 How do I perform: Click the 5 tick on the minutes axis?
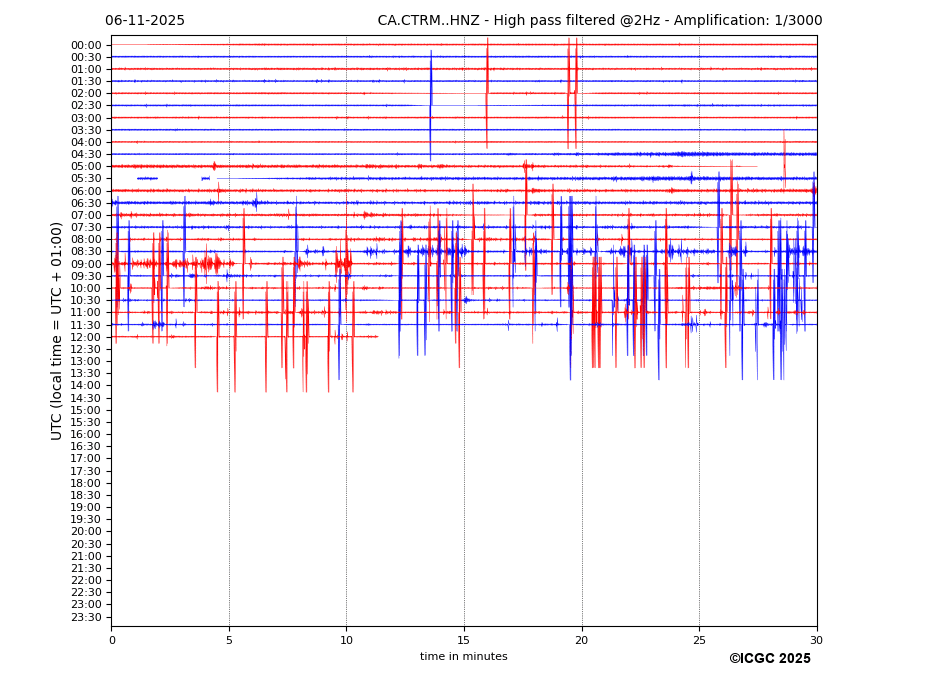click(229, 640)
